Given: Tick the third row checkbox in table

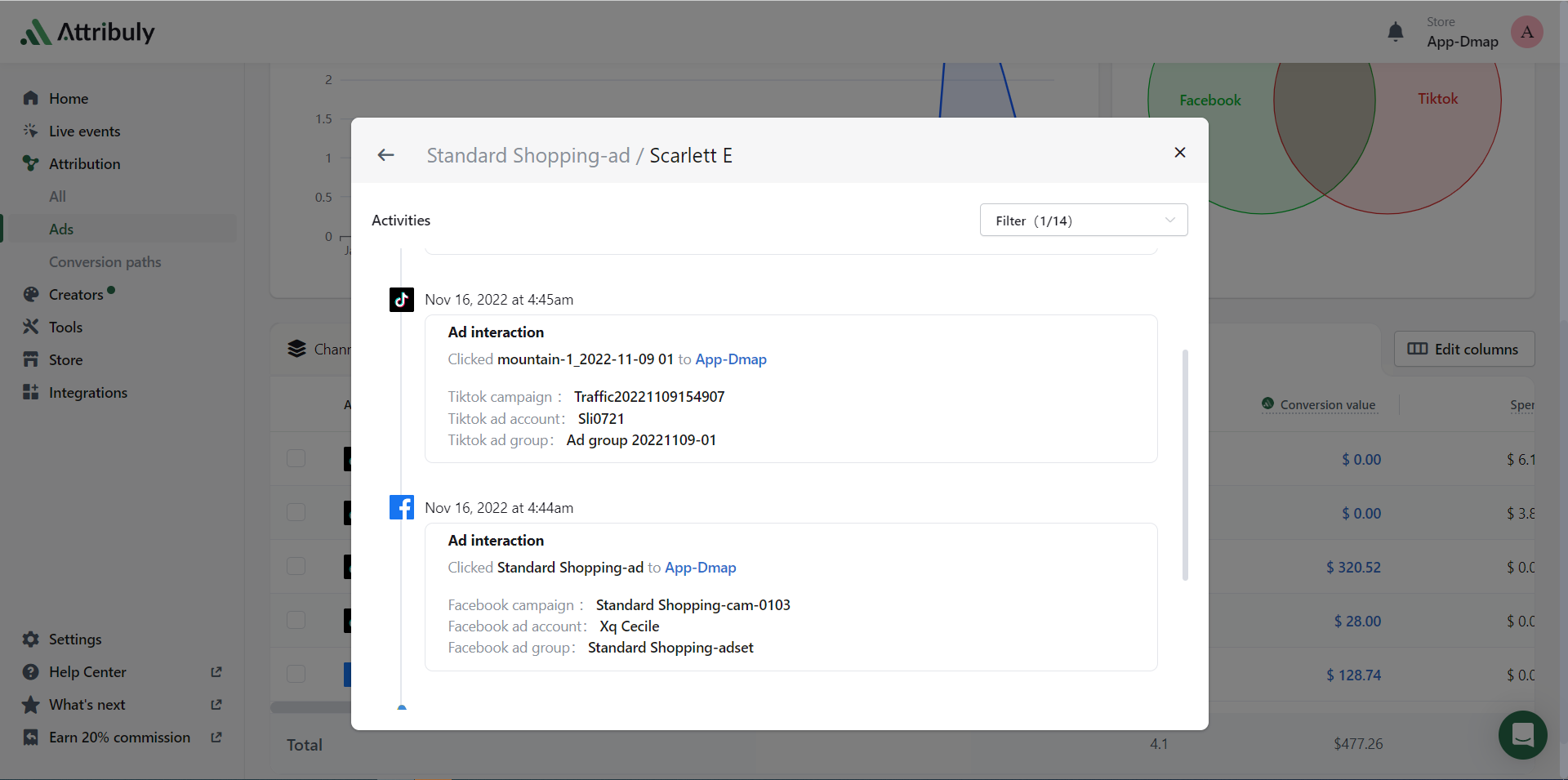Looking at the screenshot, I should pyautogui.click(x=296, y=566).
